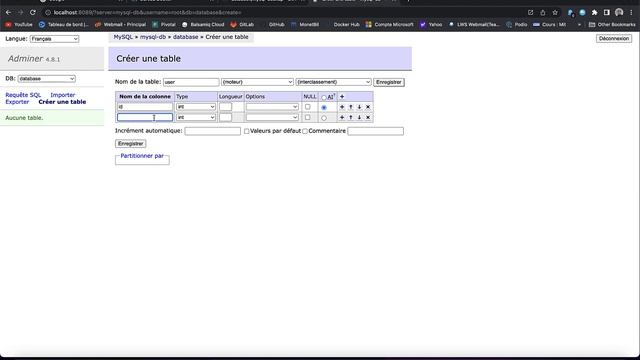Screen dimensions: 640x360
Task: Open the browser profile avatar
Action: click(x=619, y=13)
